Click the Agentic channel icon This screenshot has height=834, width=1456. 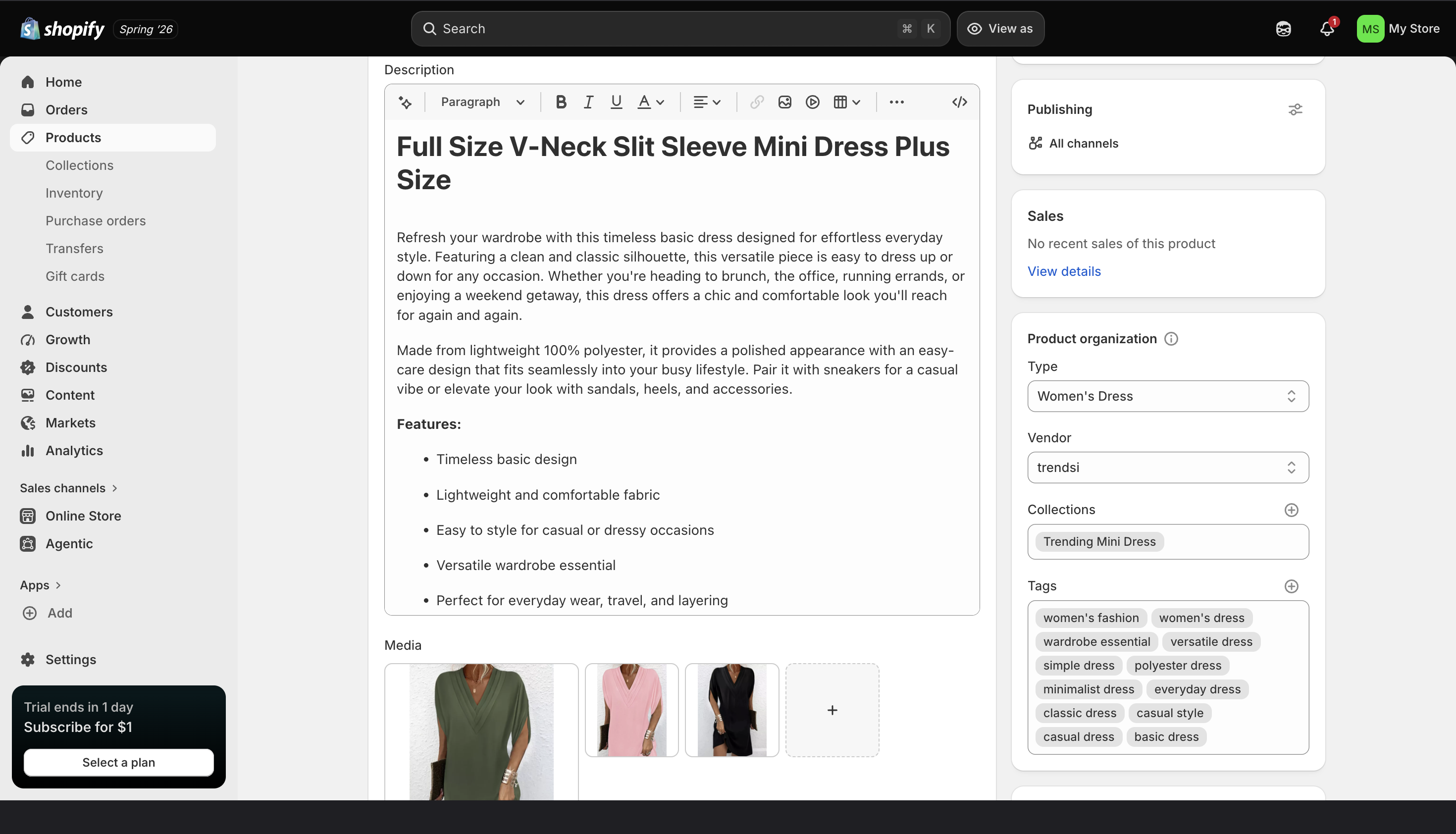[x=28, y=544]
